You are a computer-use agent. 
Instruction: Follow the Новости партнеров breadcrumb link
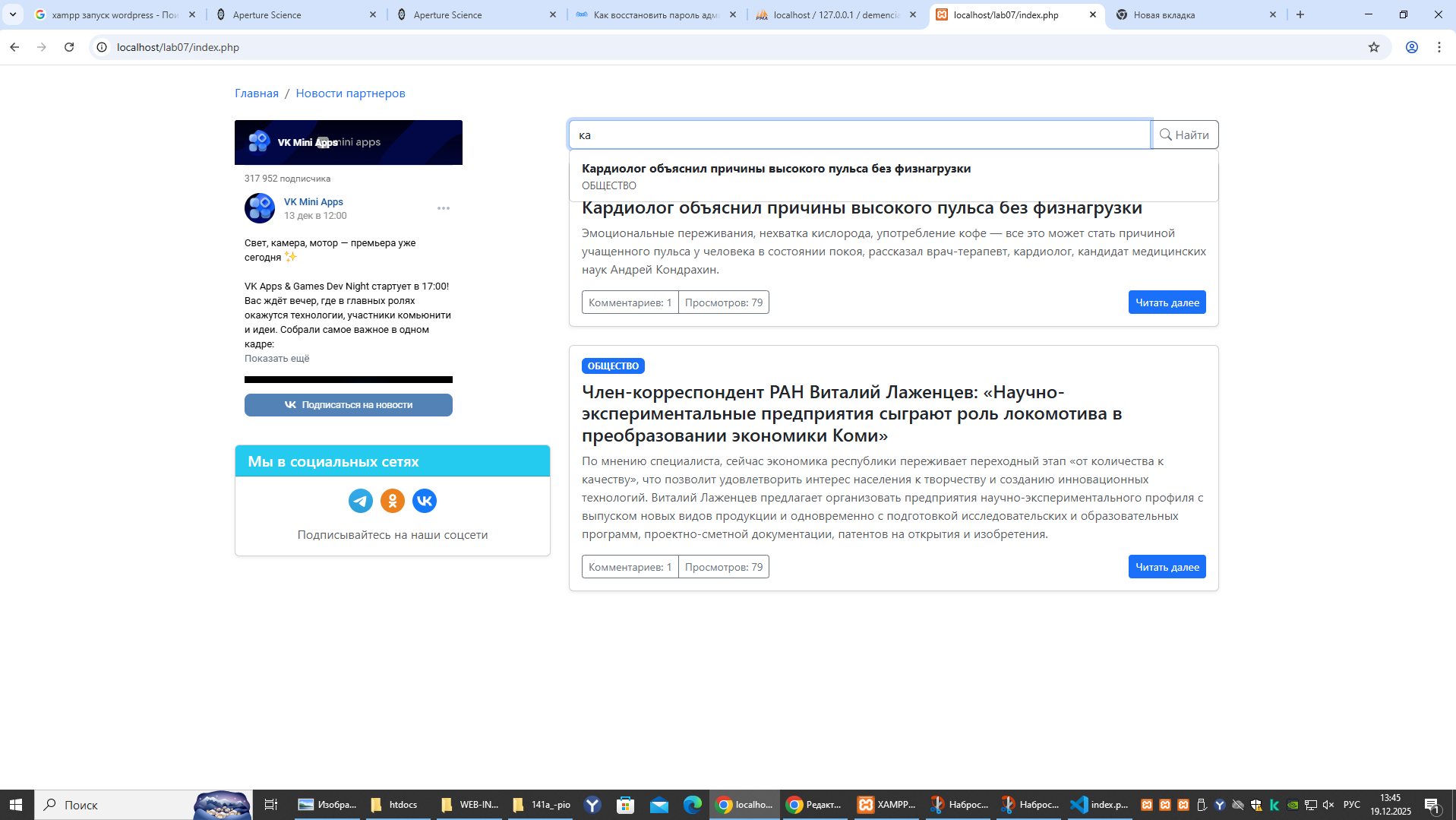tap(350, 93)
